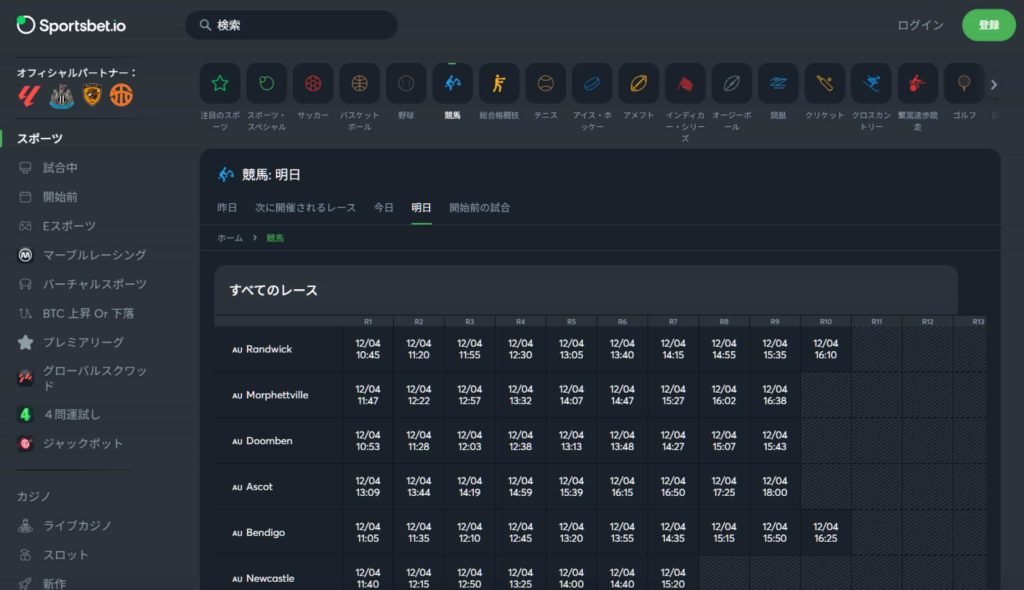This screenshot has height=590, width=1024.
Task: Switch to the Tomorrow (明日) tab
Action: pyautogui.click(x=421, y=208)
